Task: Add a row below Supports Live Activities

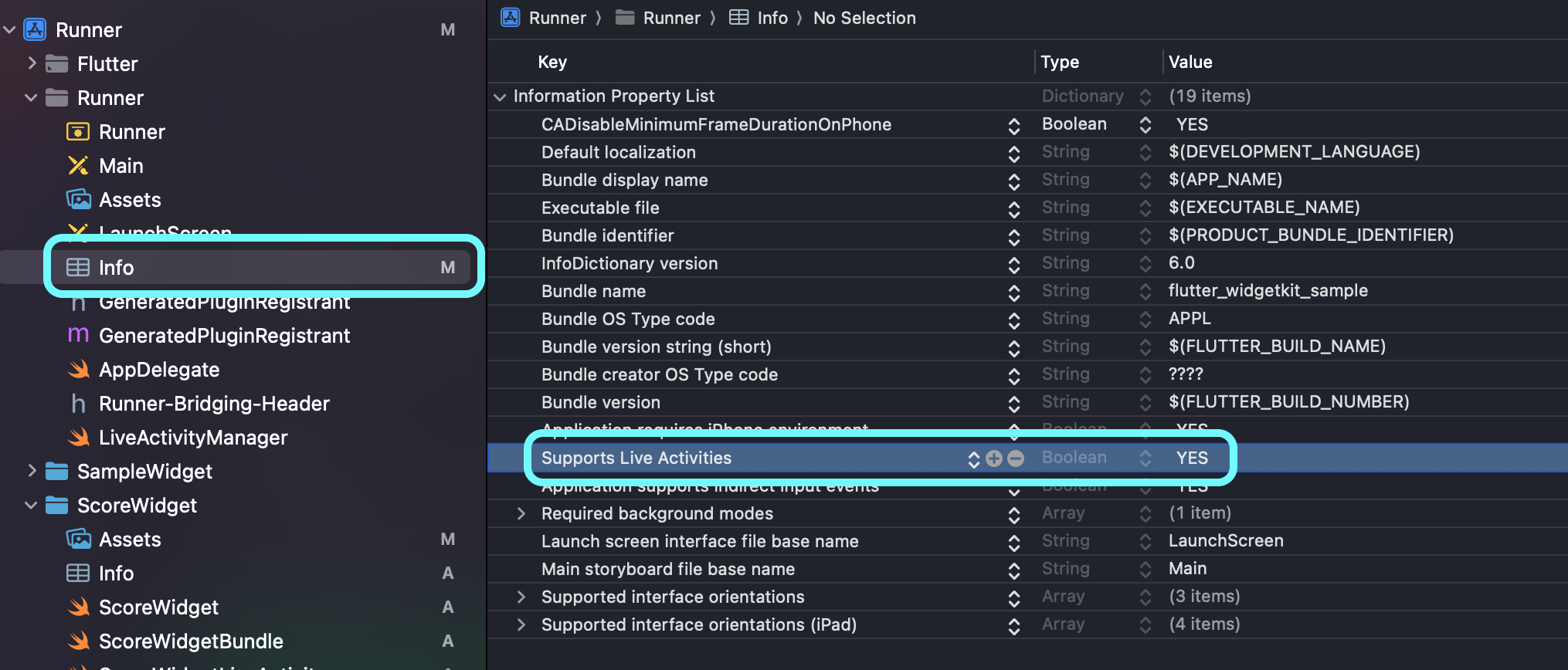Action: [x=994, y=459]
